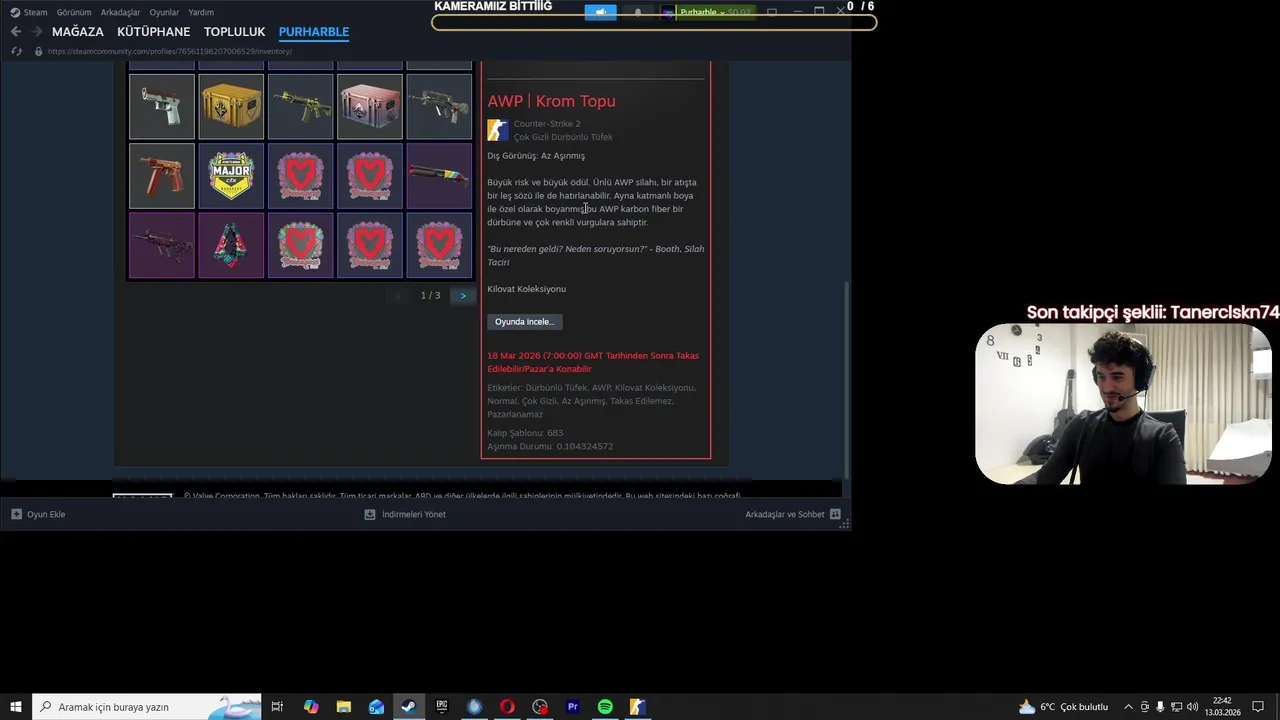The width and height of the screenshot is (1280, 720).
Task: Open the Oyunlar menu
Action: pyautogui.click(x=164, y=12)
